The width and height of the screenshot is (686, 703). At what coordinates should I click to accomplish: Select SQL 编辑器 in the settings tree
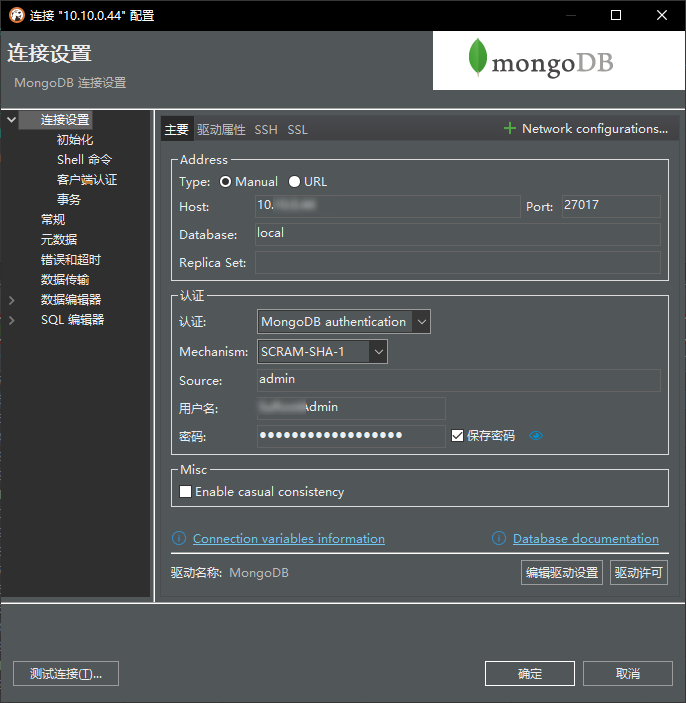[73, 320]
